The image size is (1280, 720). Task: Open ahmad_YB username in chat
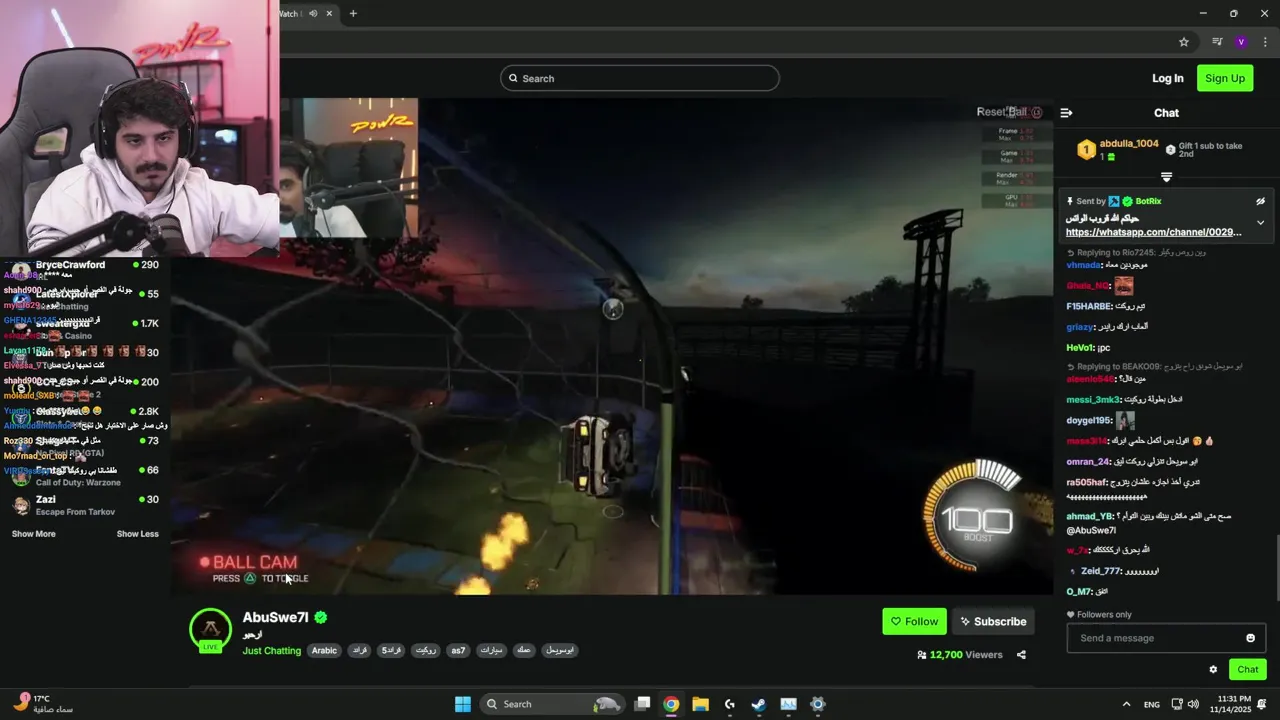[1089, 516]
